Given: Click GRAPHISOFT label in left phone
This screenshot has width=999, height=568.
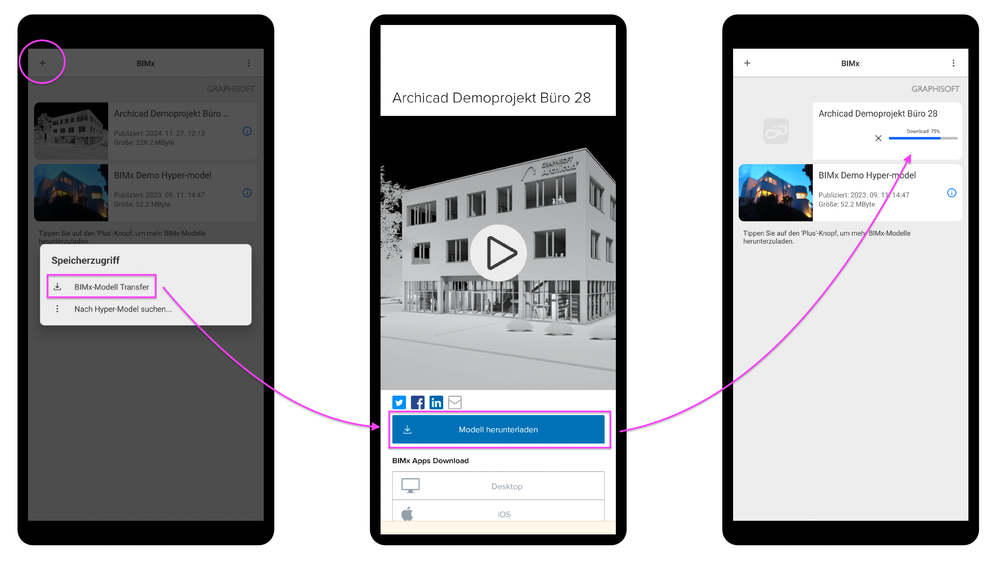Looking at the screenshot, I should (230, 89).
